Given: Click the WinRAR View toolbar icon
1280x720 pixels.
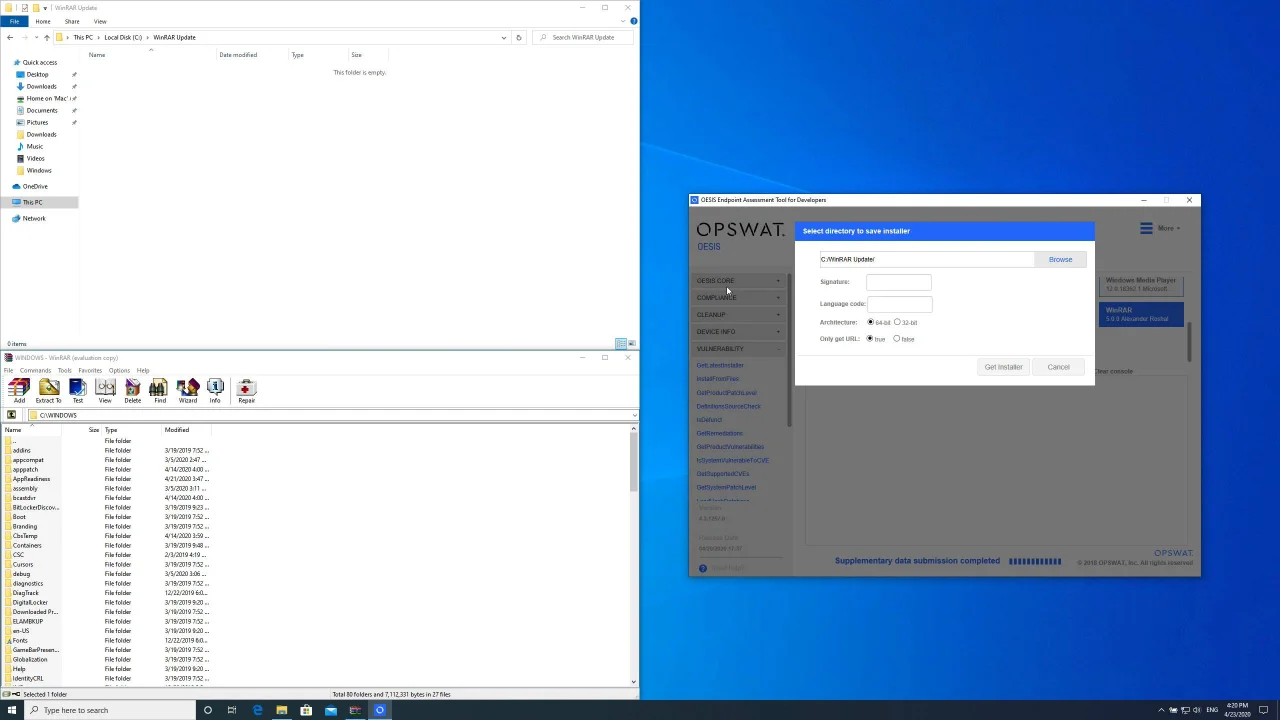Looking at the screenshot, I should pos(105,391).
